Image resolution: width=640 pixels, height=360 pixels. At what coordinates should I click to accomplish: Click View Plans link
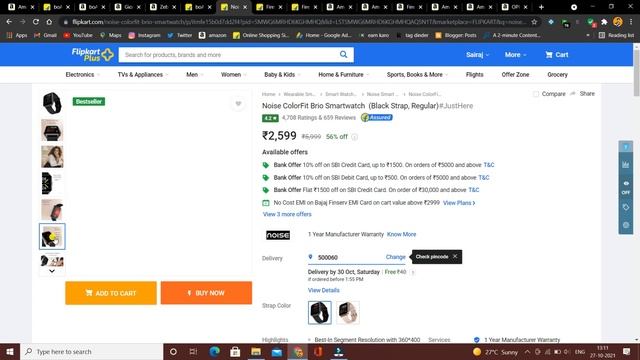click(459, 203)
